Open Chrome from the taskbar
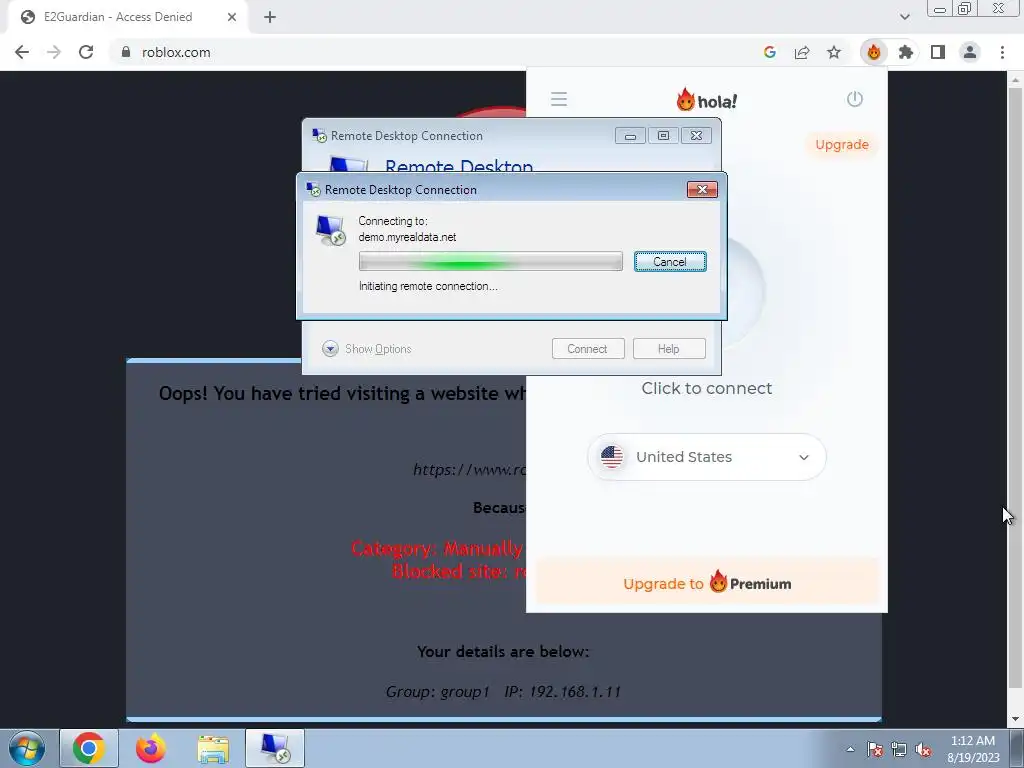Image resolution: width=1024 pixels, height=768 pixels. point(89,748)
